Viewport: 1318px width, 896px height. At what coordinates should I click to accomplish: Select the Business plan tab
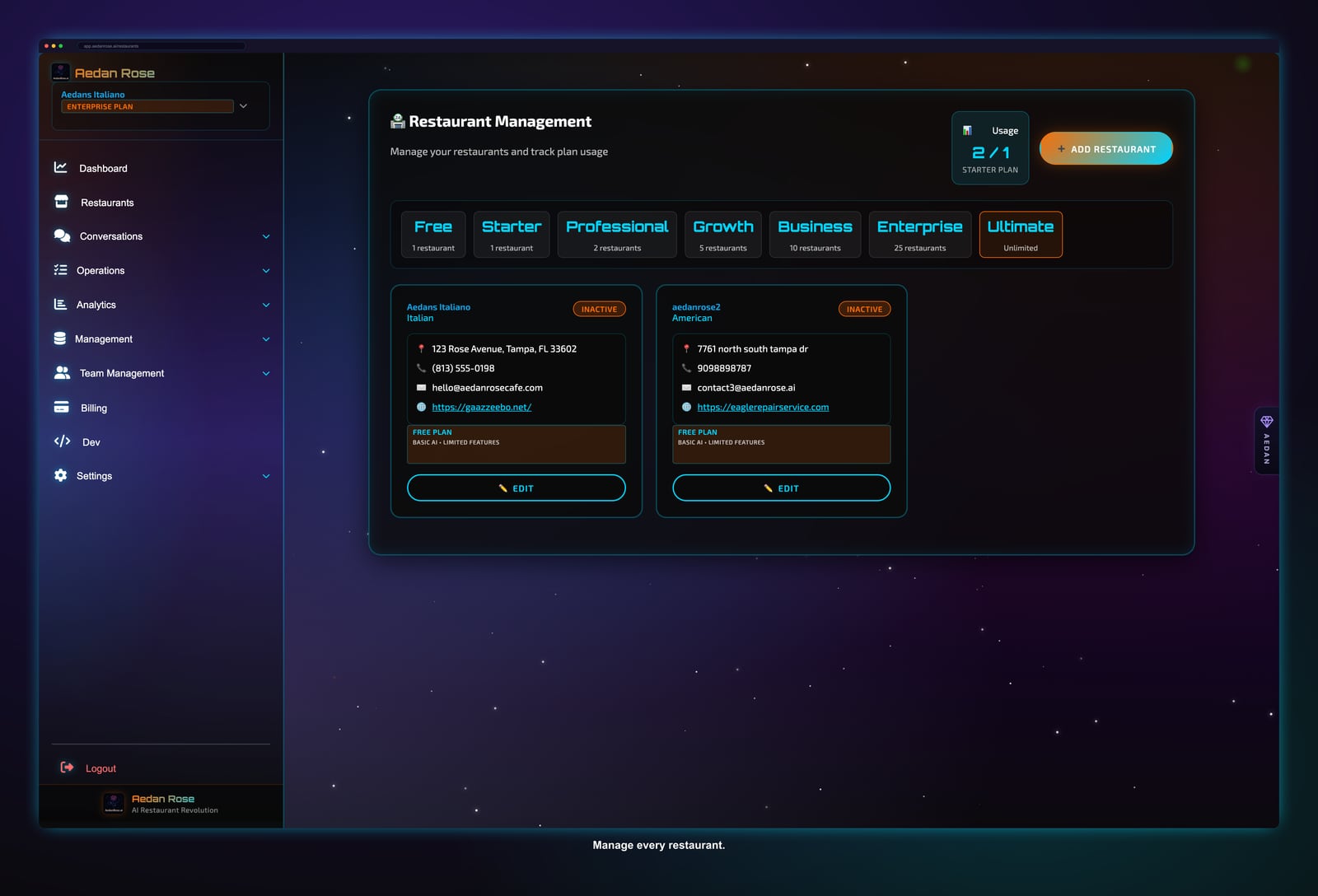pos(815,235)
